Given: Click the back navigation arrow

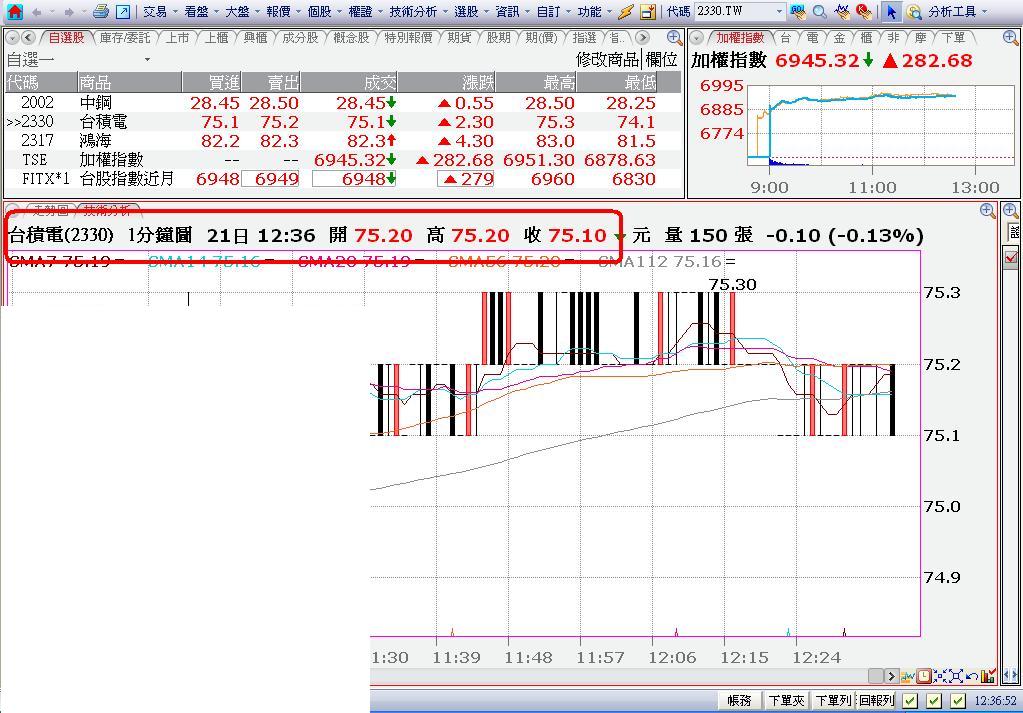Looking at the screenshot, I should tap(37, 12).
